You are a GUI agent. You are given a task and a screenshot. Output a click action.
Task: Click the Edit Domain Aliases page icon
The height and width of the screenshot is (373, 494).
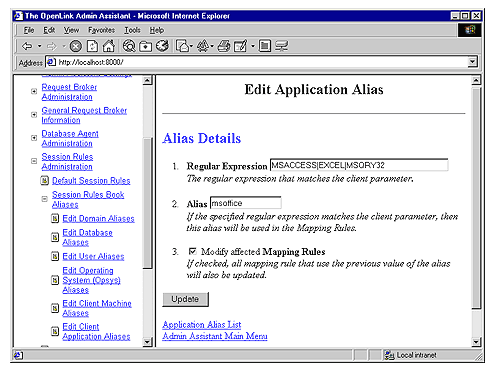click(55, 219)
